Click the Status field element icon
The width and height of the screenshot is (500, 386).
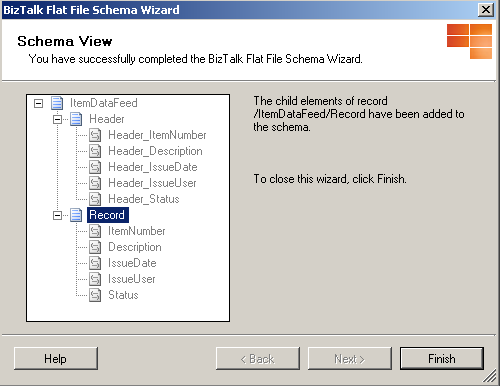pyautogui.click(x=95, y=295)
